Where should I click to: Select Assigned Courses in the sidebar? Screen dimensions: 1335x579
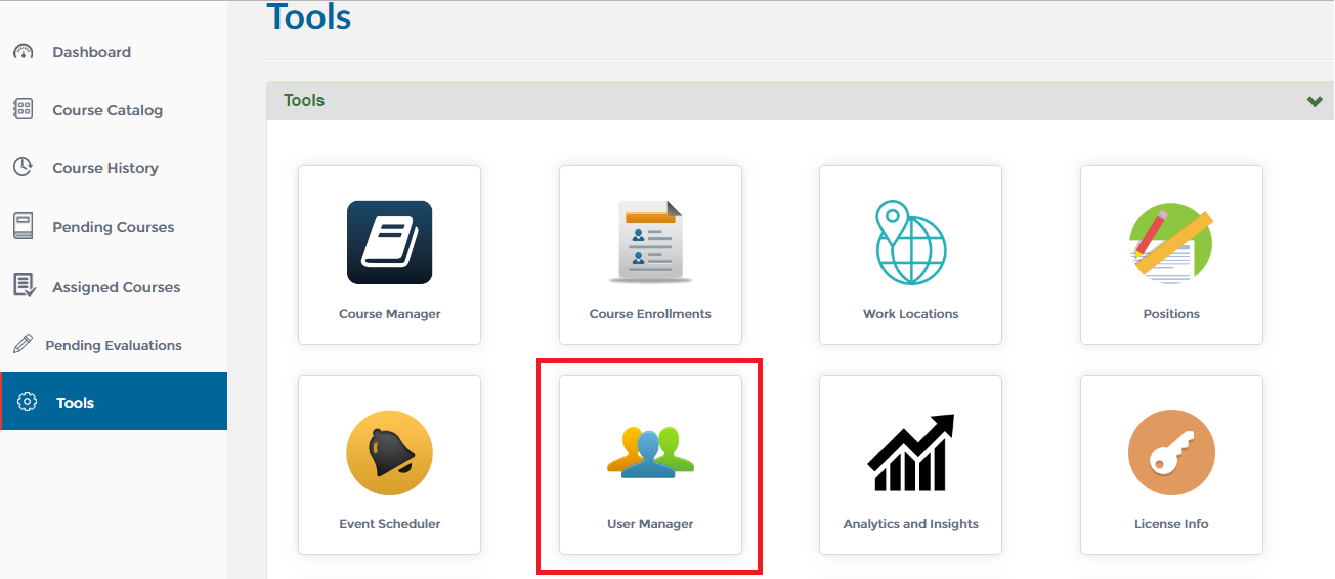point(114,287)
